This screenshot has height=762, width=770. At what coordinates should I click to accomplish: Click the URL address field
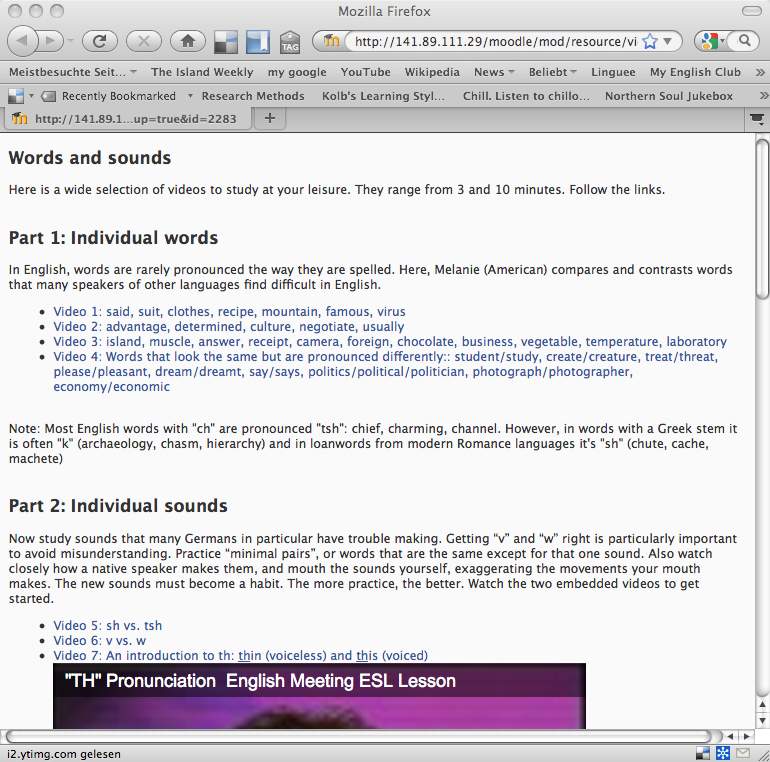[490, 42]
